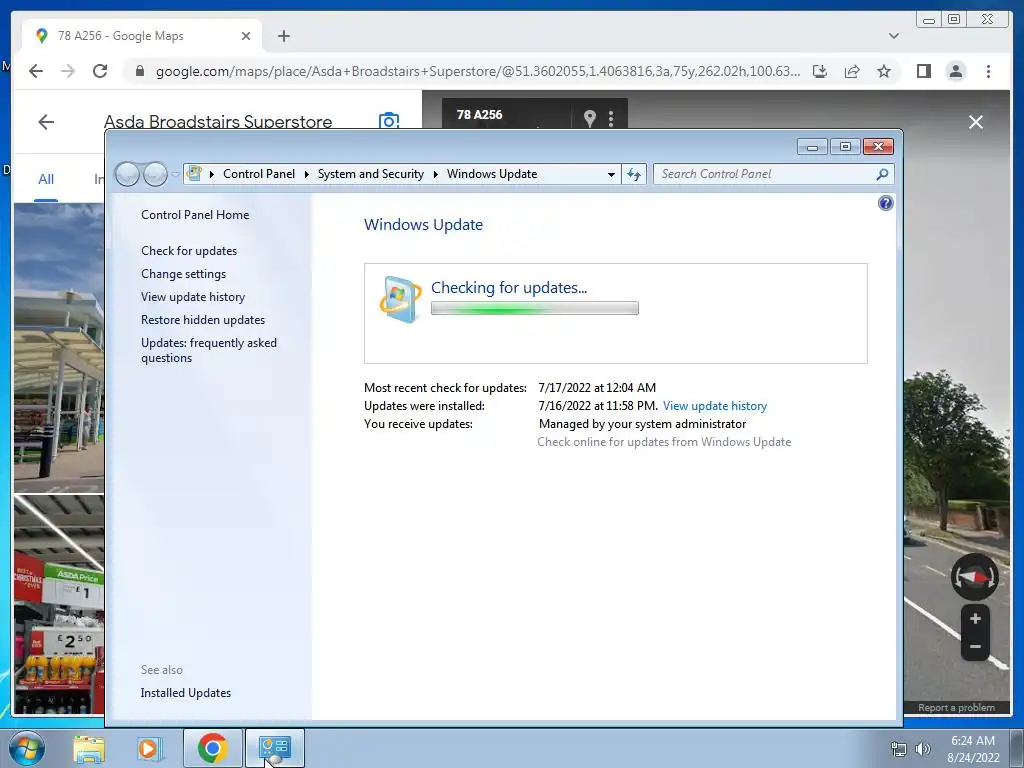Viewport: 1024px width, 768px height.
Task: Open Installed Updates link
Action: pyautogui.click(x=185, y=693)
